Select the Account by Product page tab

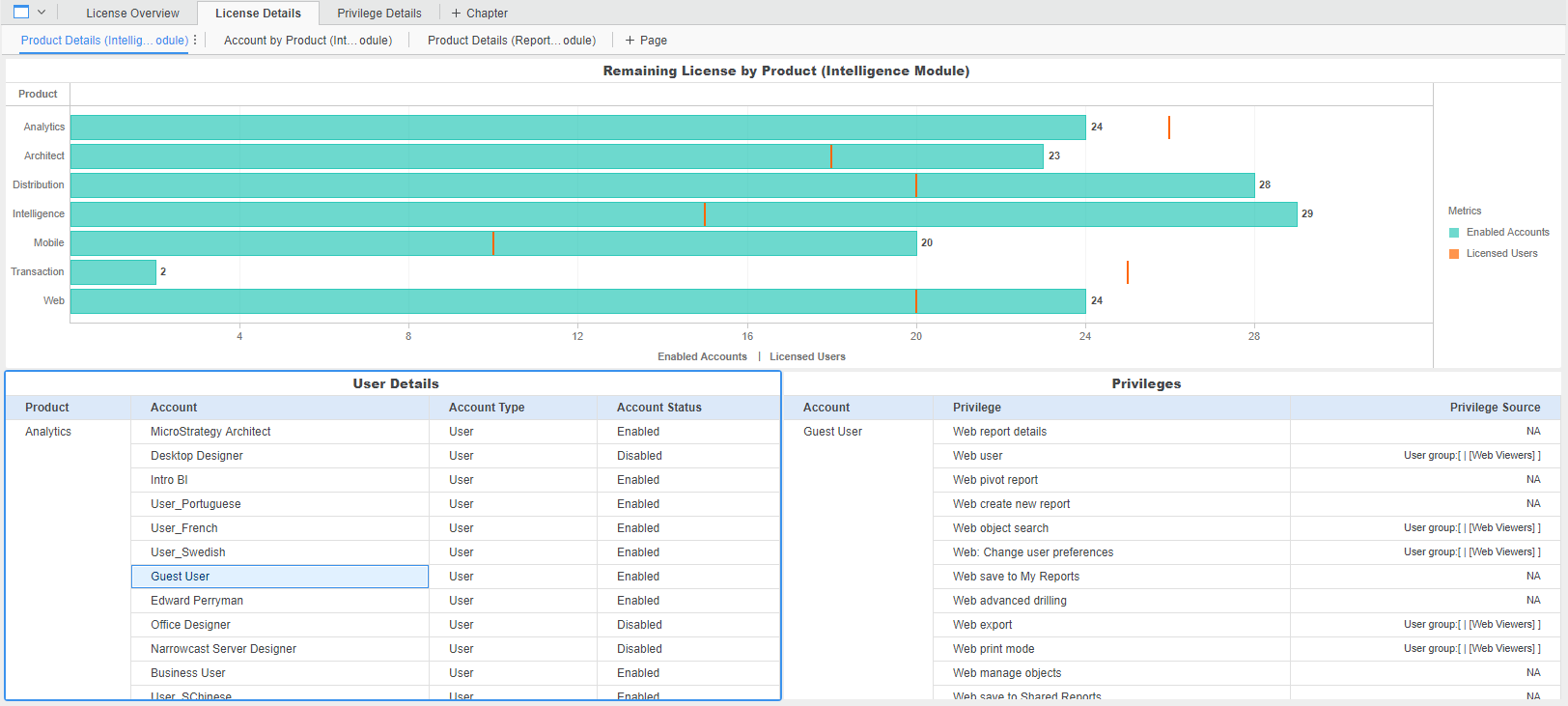[307, 41]
